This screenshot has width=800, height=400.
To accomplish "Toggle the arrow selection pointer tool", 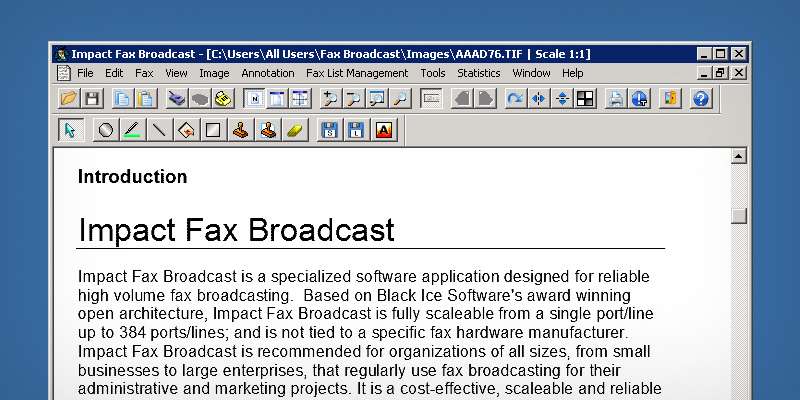I will coord(70,130).
